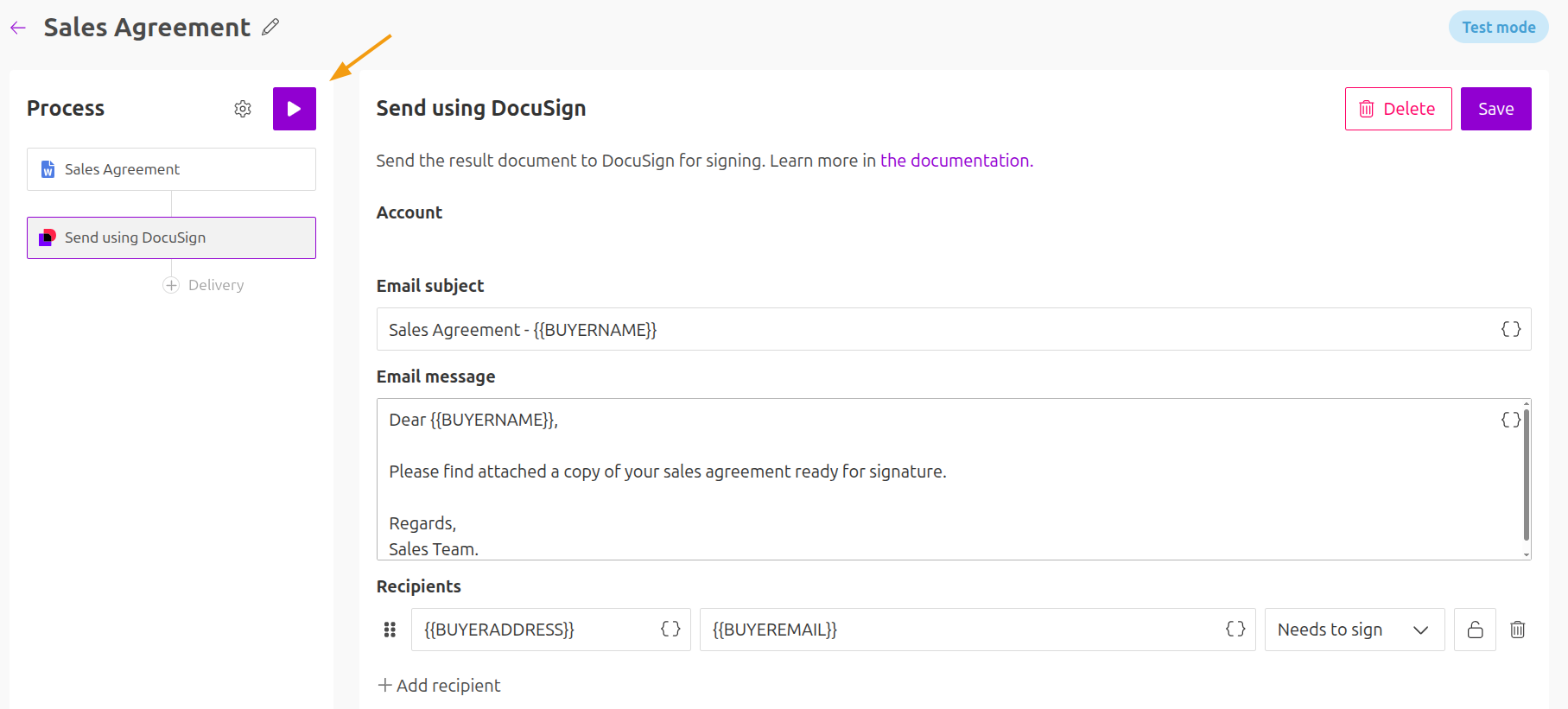This screenshot has height=709, width=1568.
Task: Remove recipient using the trash icon
Action: pyautogui.click(x=1518, y=630)
